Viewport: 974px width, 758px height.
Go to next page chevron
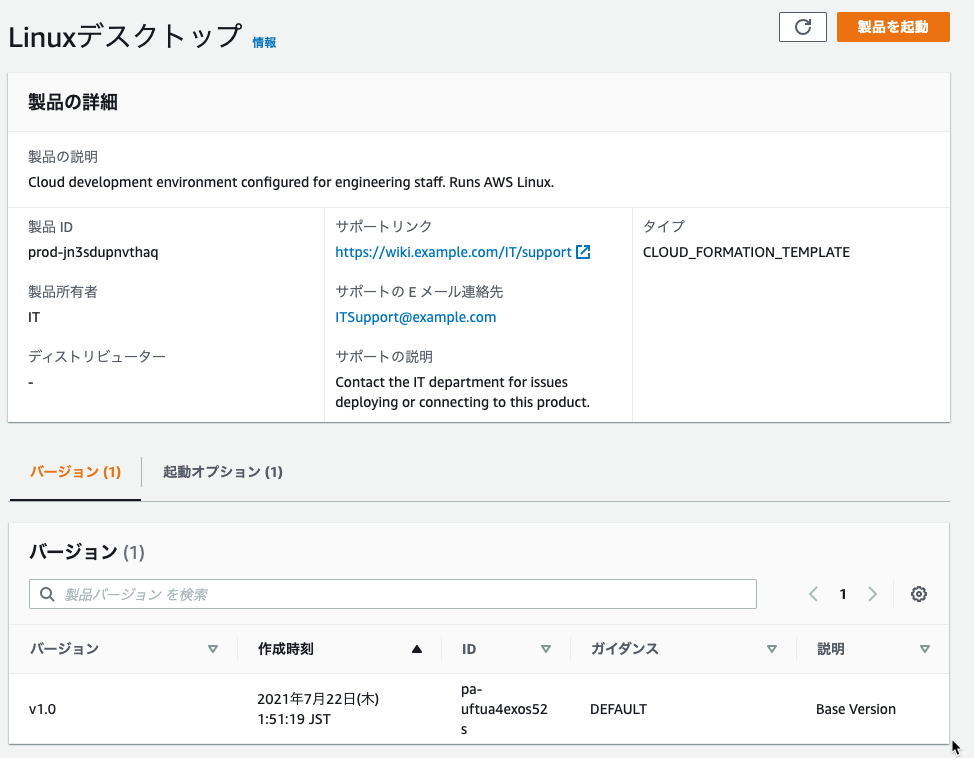(872, 594)
